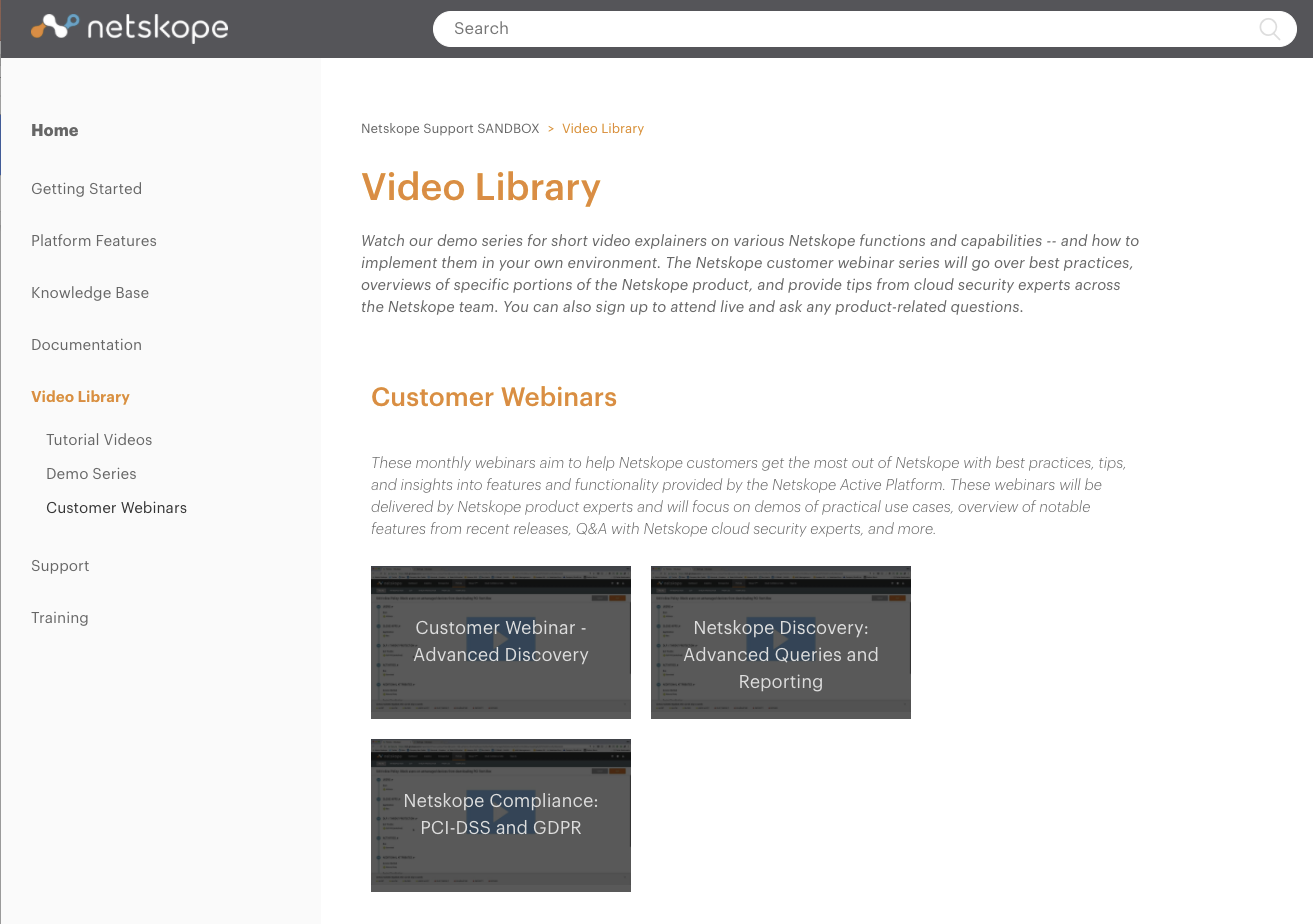Select Documentation in the sidebar
This screenshot has width=1313, height=924.
coord(86,345)
